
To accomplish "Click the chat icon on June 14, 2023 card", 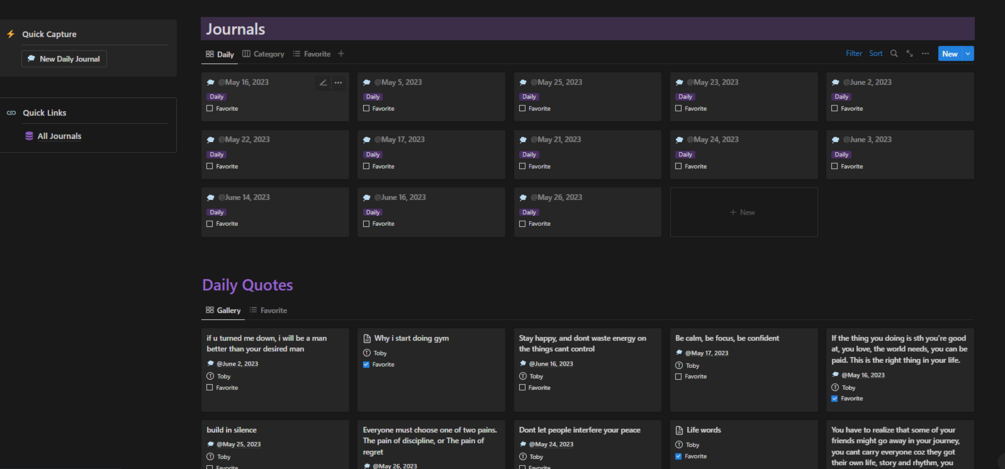I will pos(210,197).
